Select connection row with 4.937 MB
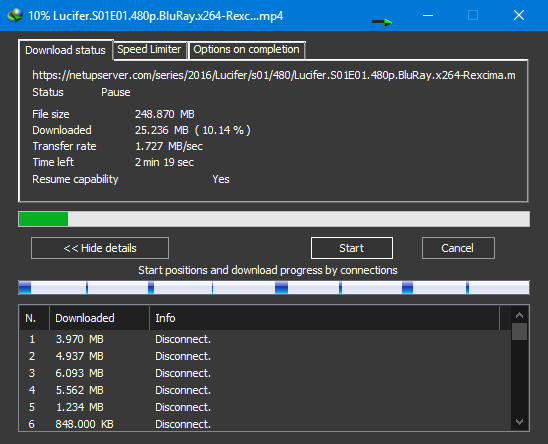The image size is (548, 444). [x=265, y=356]
